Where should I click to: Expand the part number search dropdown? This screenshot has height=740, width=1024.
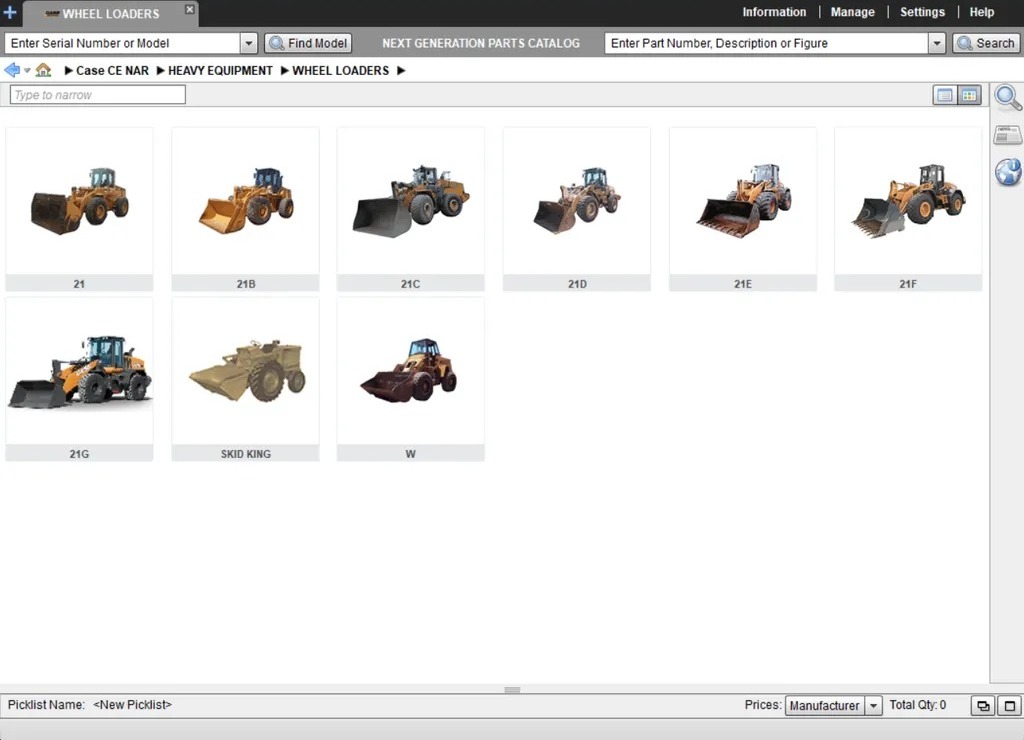point(936,43)
